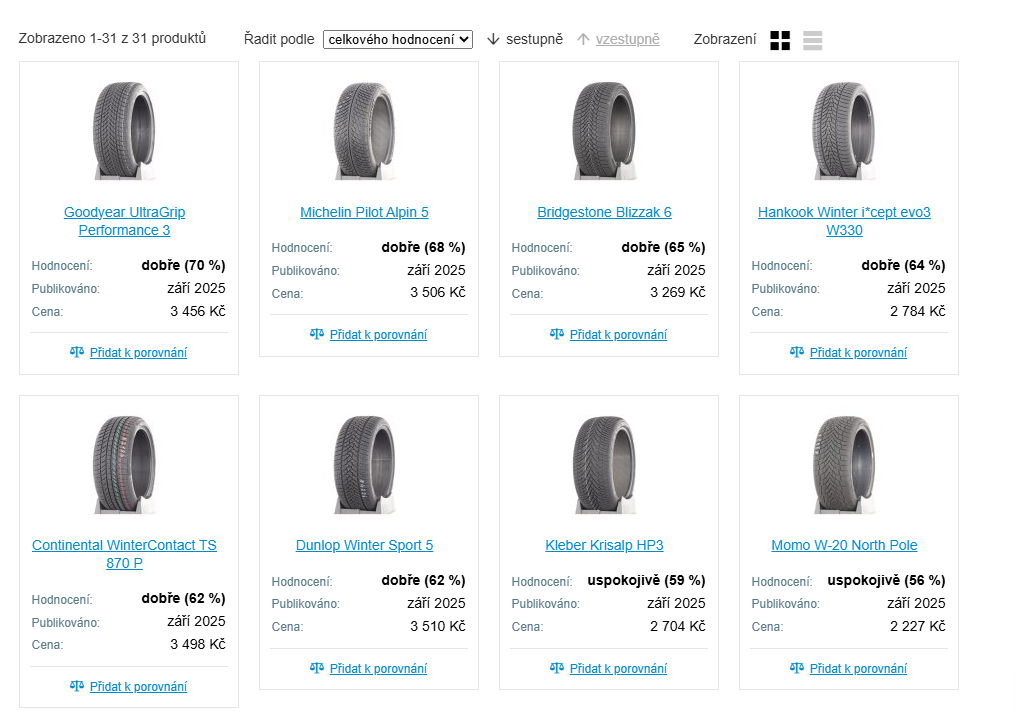The height and width of the screenshot is (711, 1017).
Task: Open Bridgestone Blizzak 6 product page
Action: [604, 212]
